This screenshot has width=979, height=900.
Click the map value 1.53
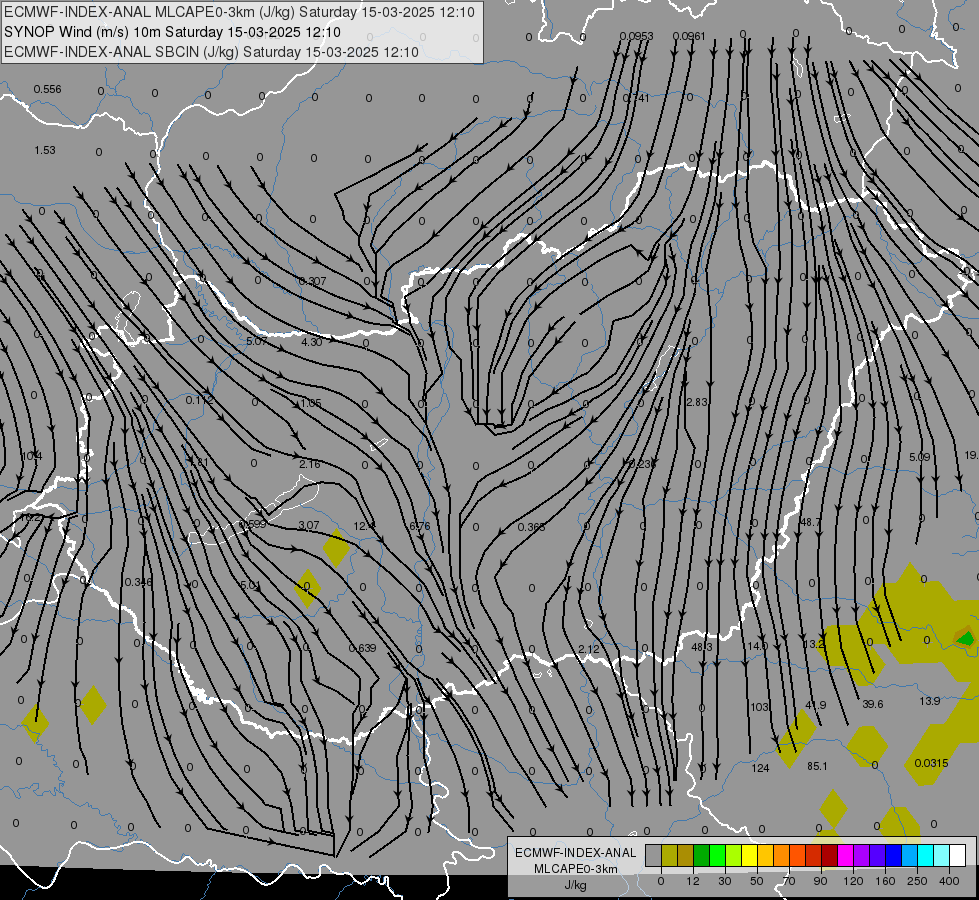point(45,150)
